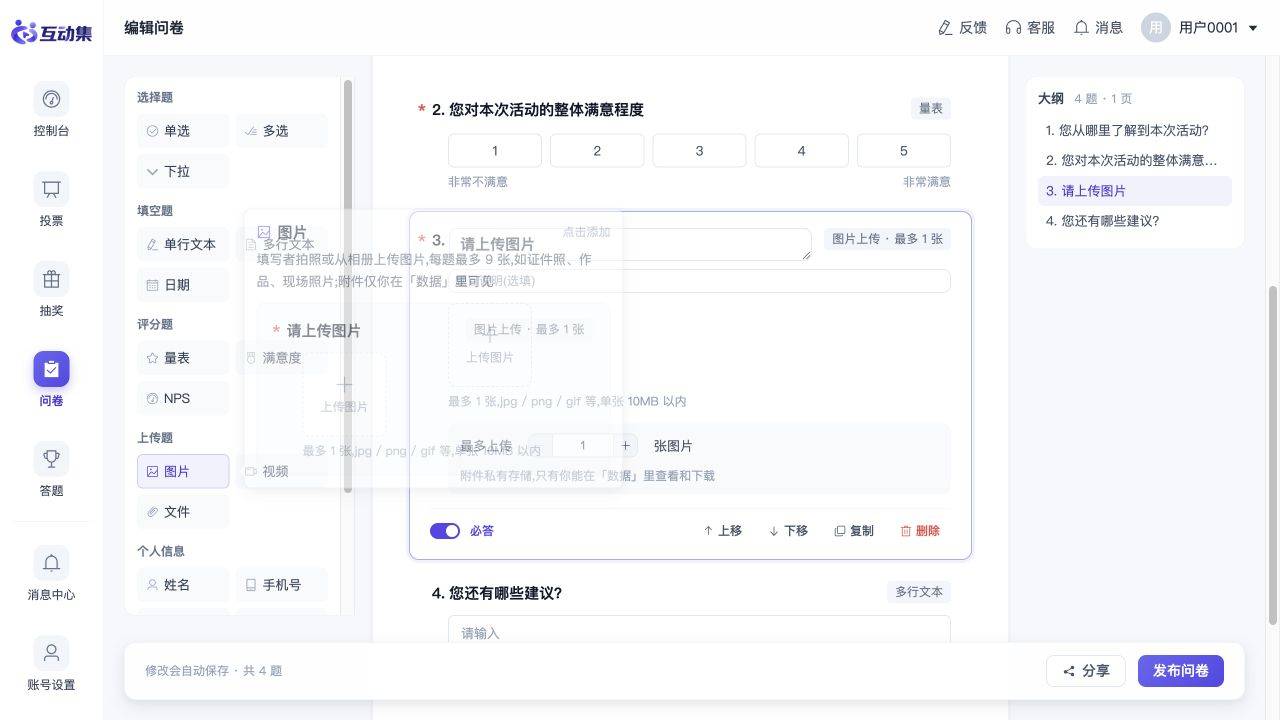The width and height of the screenshot is (1280, 720).
Task: Click the 编辑问卷 page title
Action: coord(154,28)
